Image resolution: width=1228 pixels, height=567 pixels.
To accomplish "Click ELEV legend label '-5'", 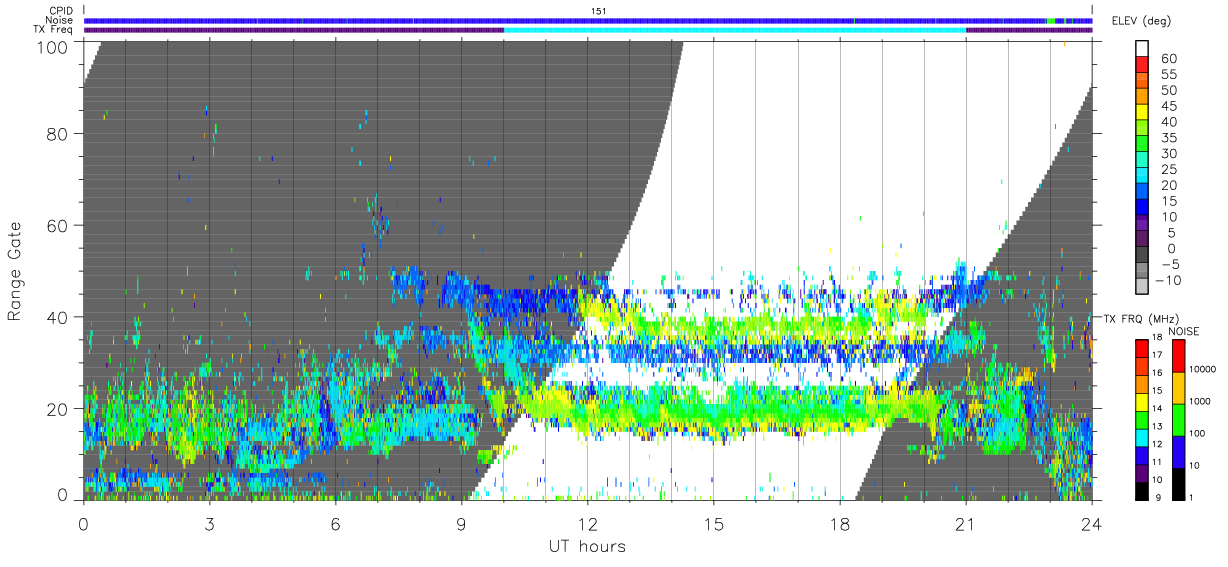I will coord(1172,265).
